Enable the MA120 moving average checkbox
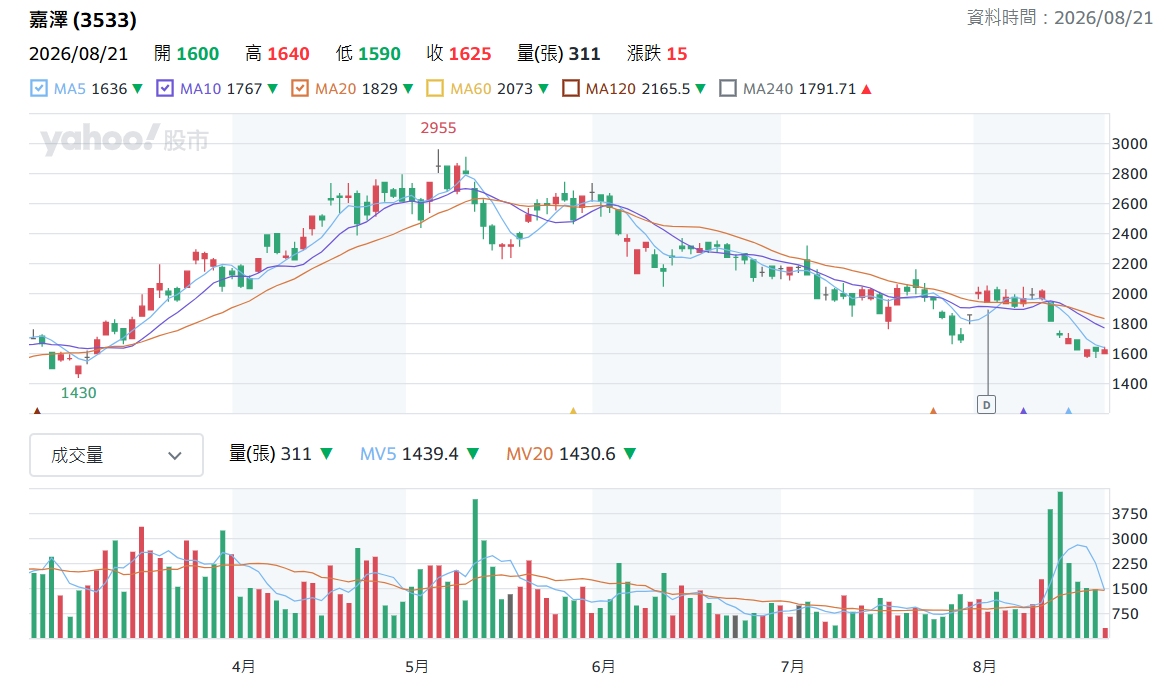The image size is (1161, 686). coord(571,89)
